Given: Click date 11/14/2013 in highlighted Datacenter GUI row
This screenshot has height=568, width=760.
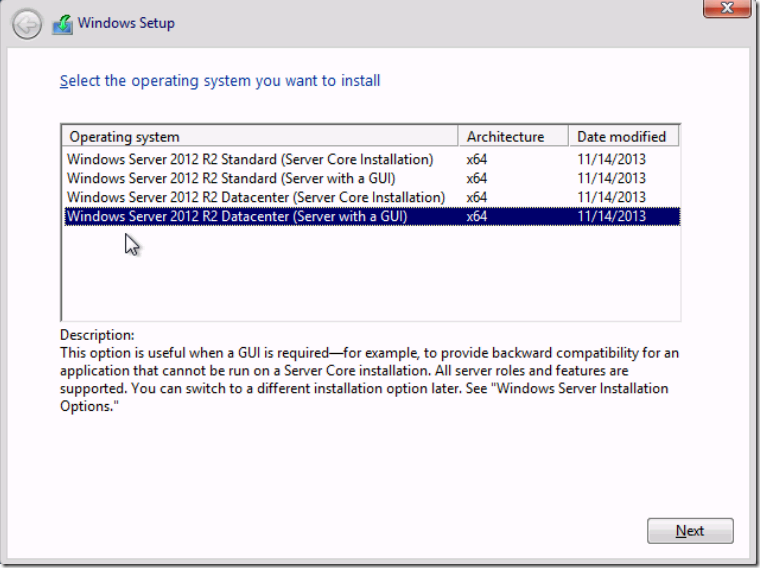Looking at the screenshot, I should pyautogui.click(x=611, y=216).
